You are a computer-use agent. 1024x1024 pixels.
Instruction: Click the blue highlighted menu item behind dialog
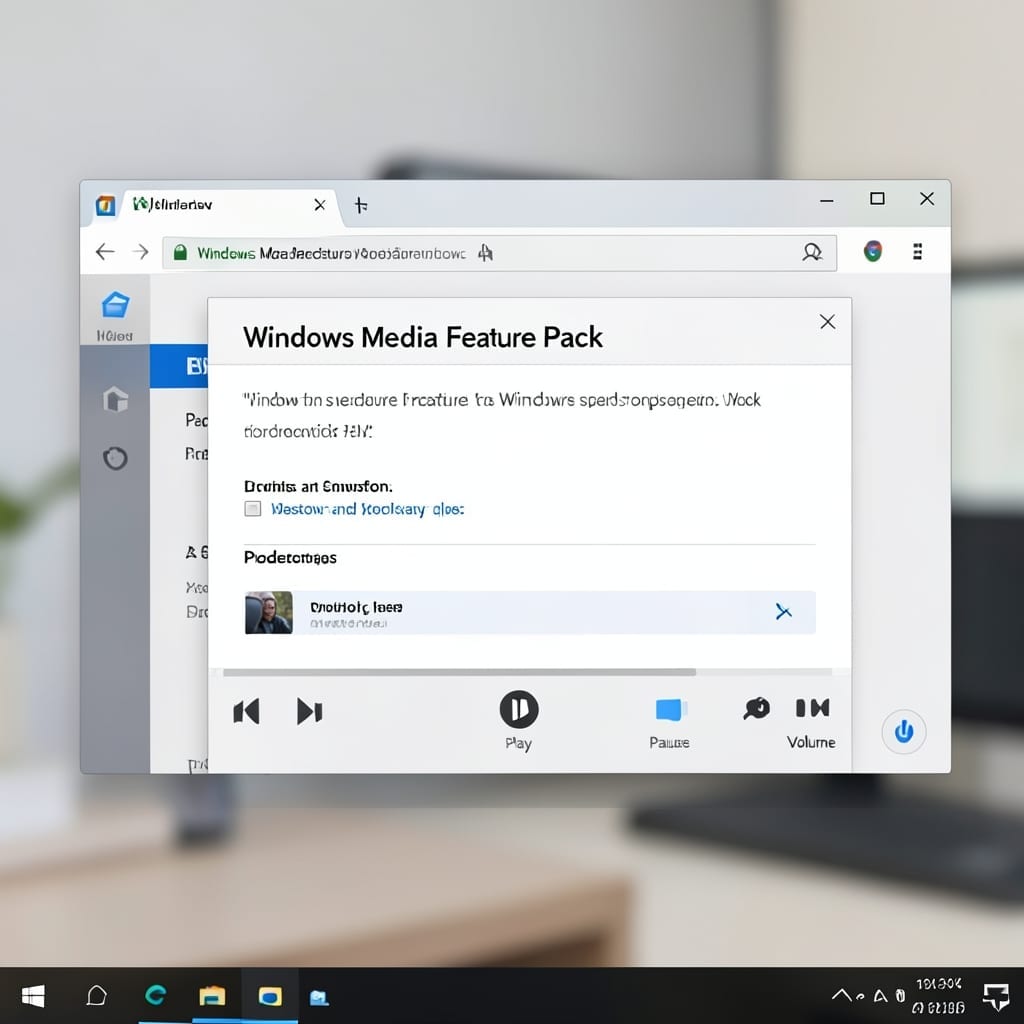pyautogui.click(x=179, y=366)
